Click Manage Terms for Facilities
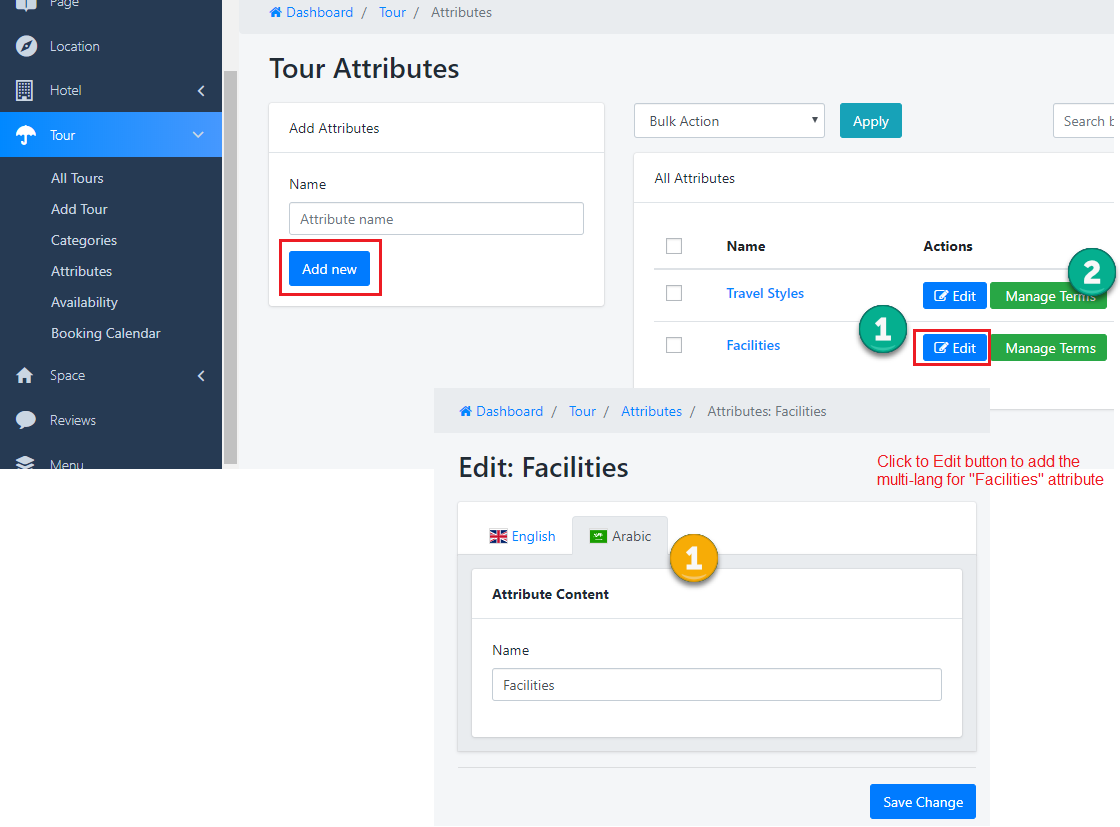Image resolution: width=1120 pixels, height=827 pixels. point(1049,348)
